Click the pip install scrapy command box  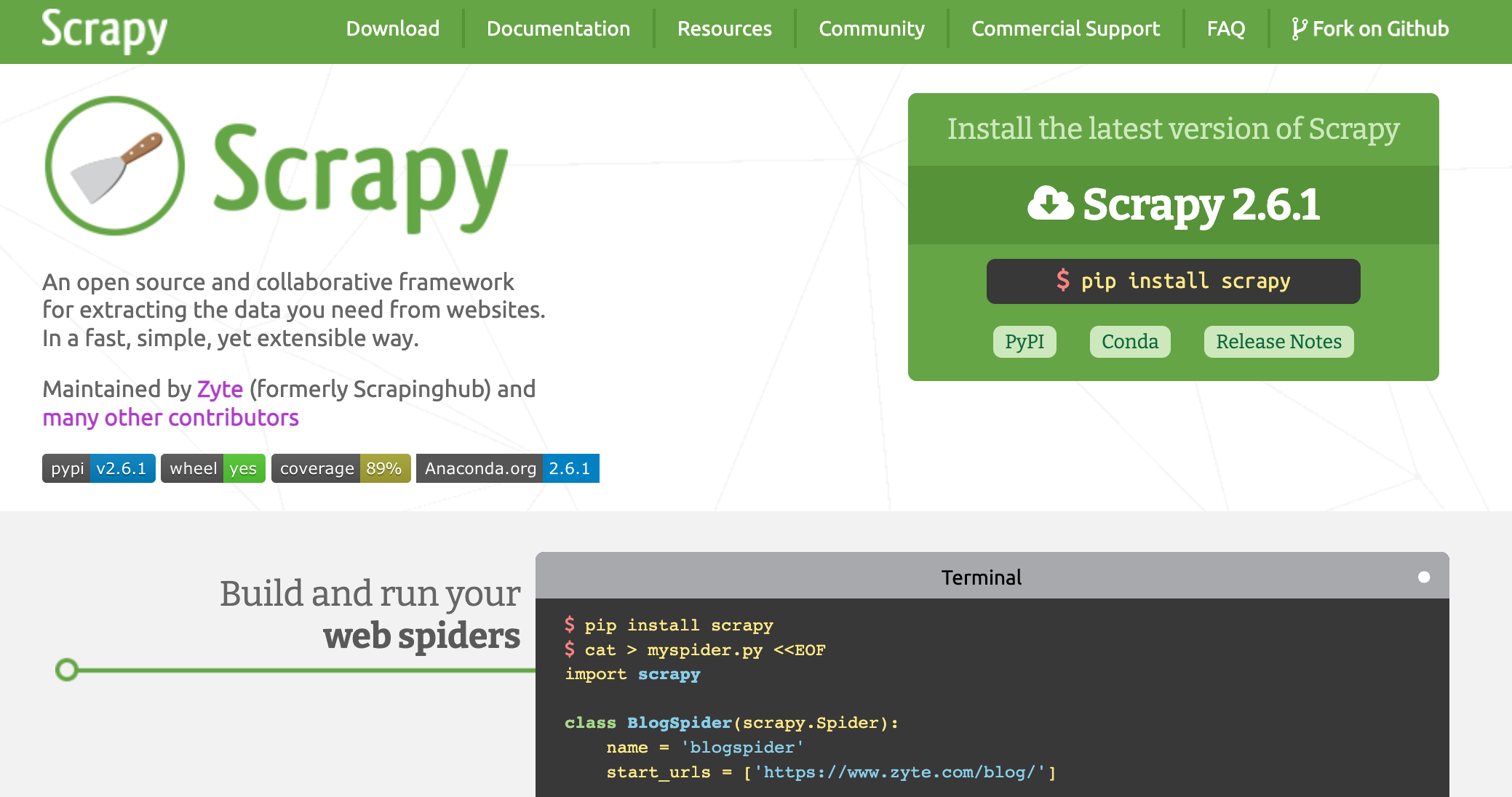(x=1173, y=281)
